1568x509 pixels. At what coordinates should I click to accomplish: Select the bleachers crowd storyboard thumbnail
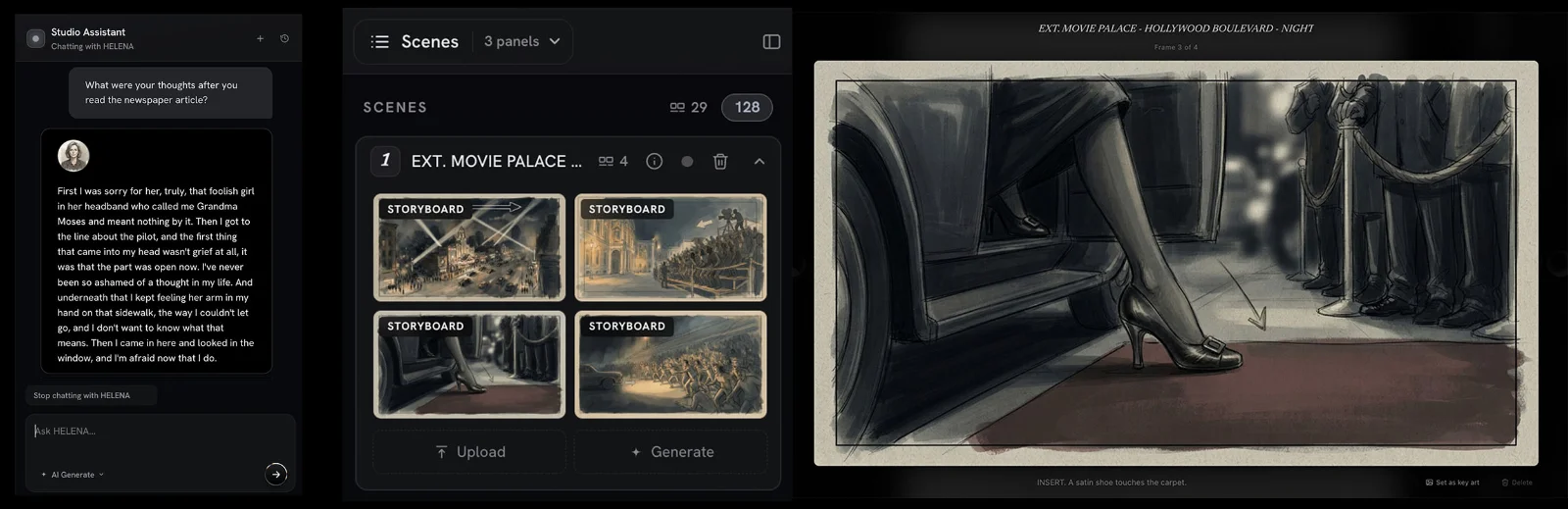coord(670,247)
